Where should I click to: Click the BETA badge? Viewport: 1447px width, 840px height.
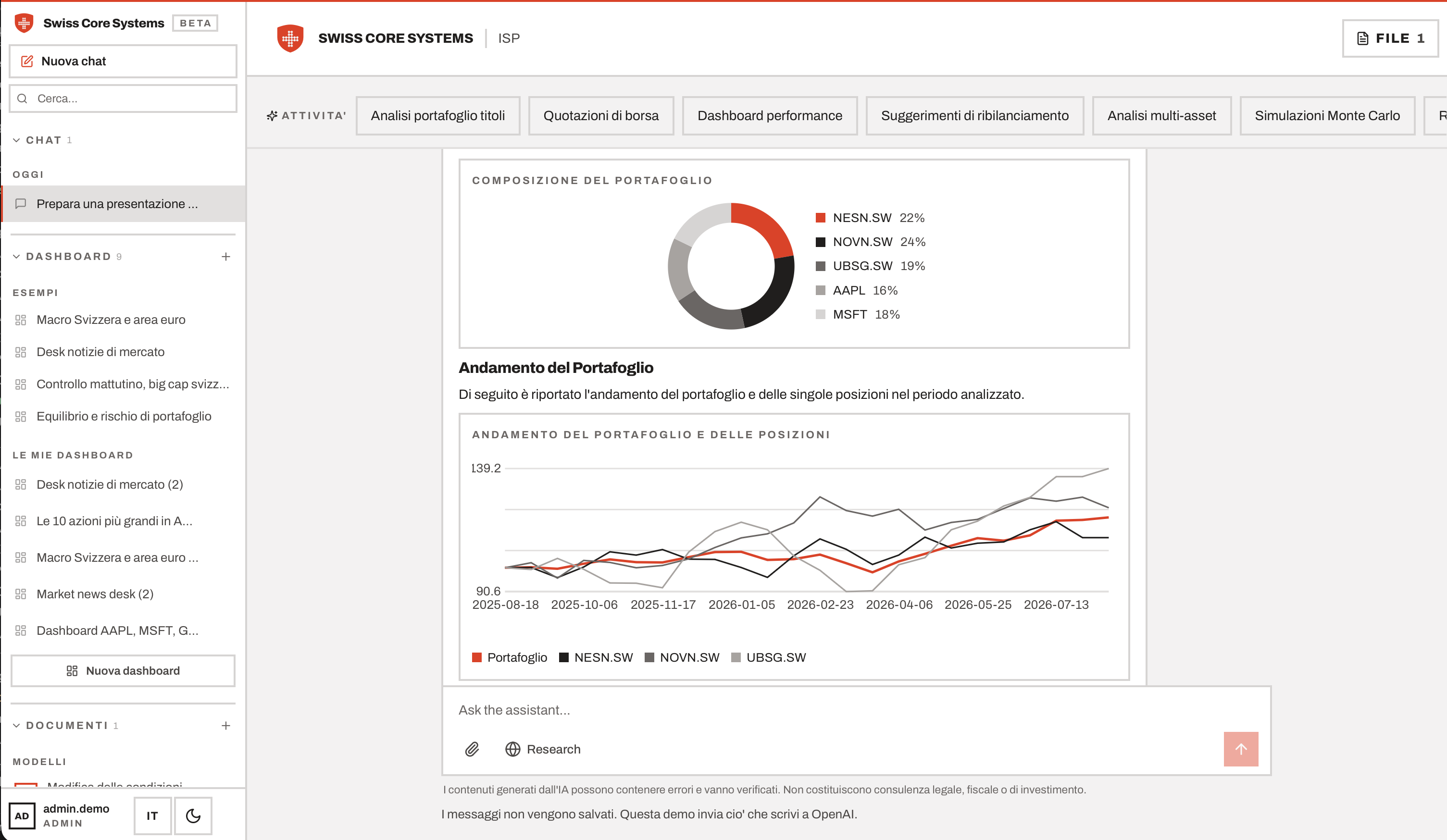pyautogui.click(x=195, y=23)
